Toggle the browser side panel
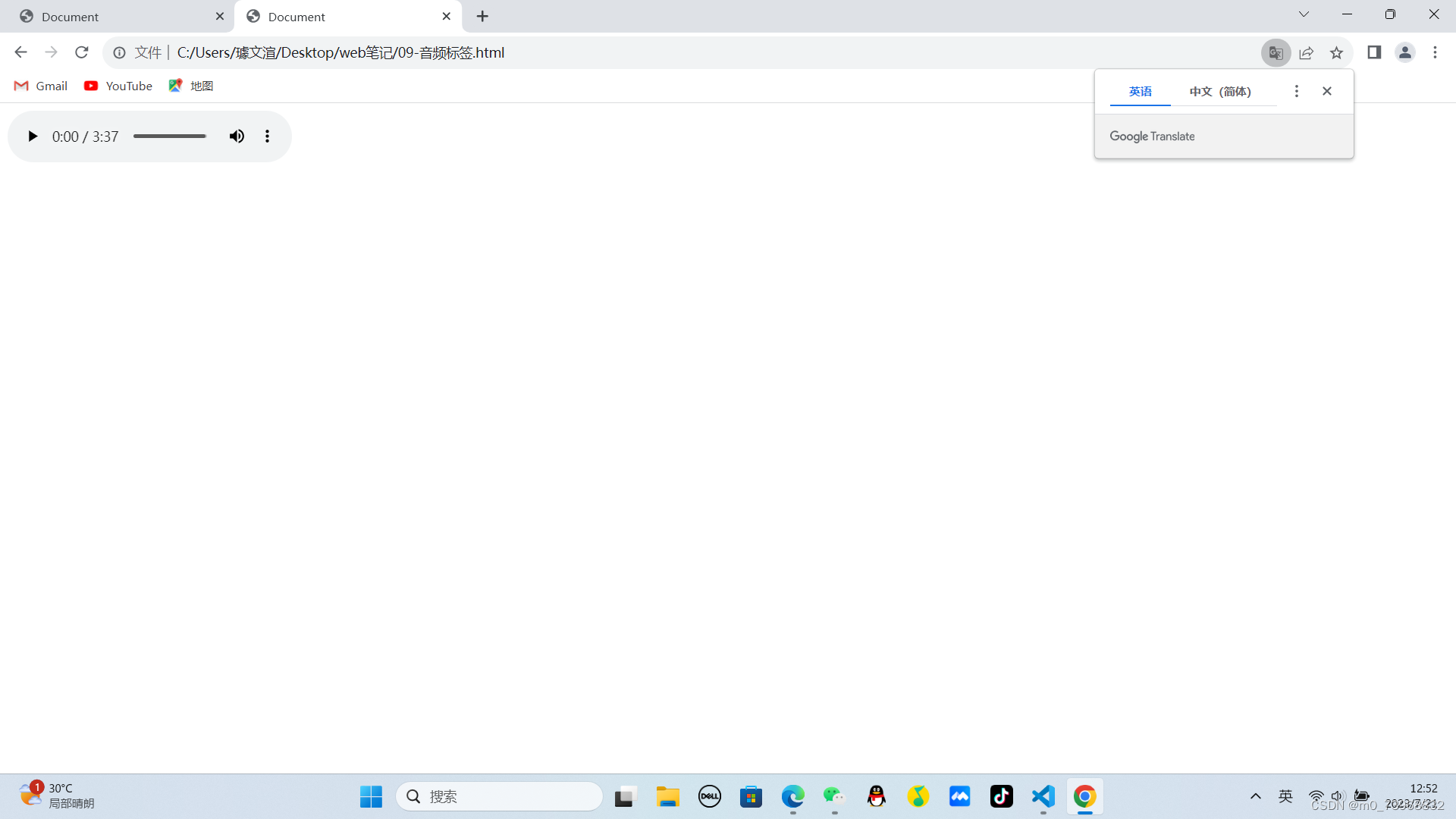Screen dimensions: 1456x819 coord(1374,52)
